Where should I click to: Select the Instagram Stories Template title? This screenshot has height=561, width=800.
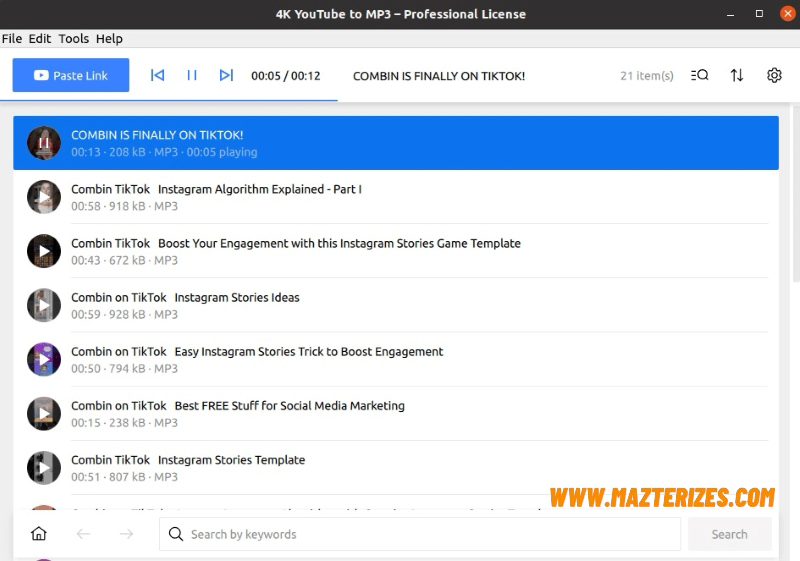tap(188, 460)
